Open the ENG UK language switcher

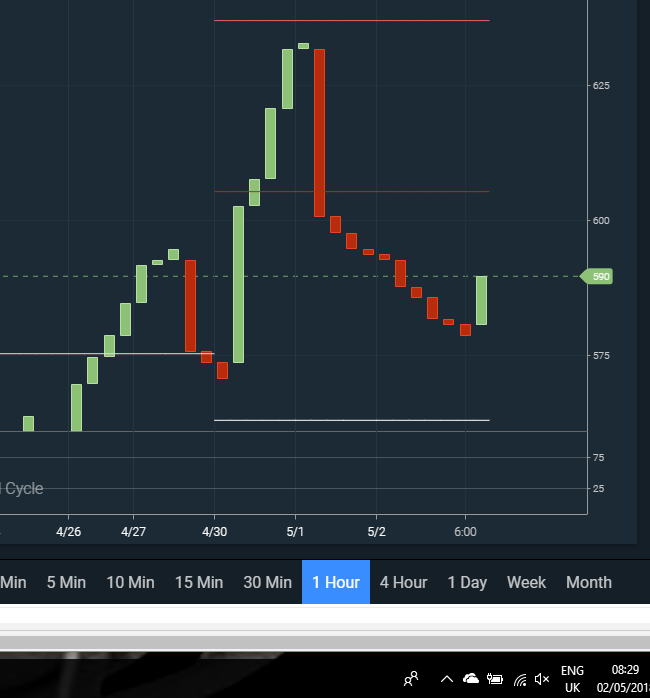573,679
